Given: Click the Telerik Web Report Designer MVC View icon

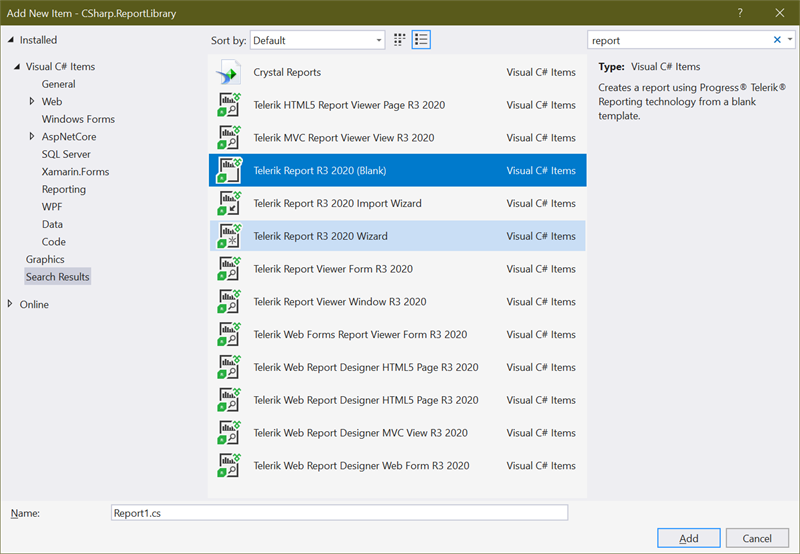Looking at the screenshot, I should (229, 433).
